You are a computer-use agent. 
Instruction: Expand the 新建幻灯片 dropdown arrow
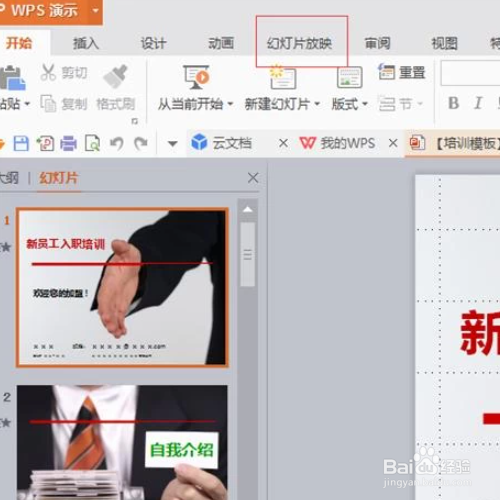tap(317, 104)
